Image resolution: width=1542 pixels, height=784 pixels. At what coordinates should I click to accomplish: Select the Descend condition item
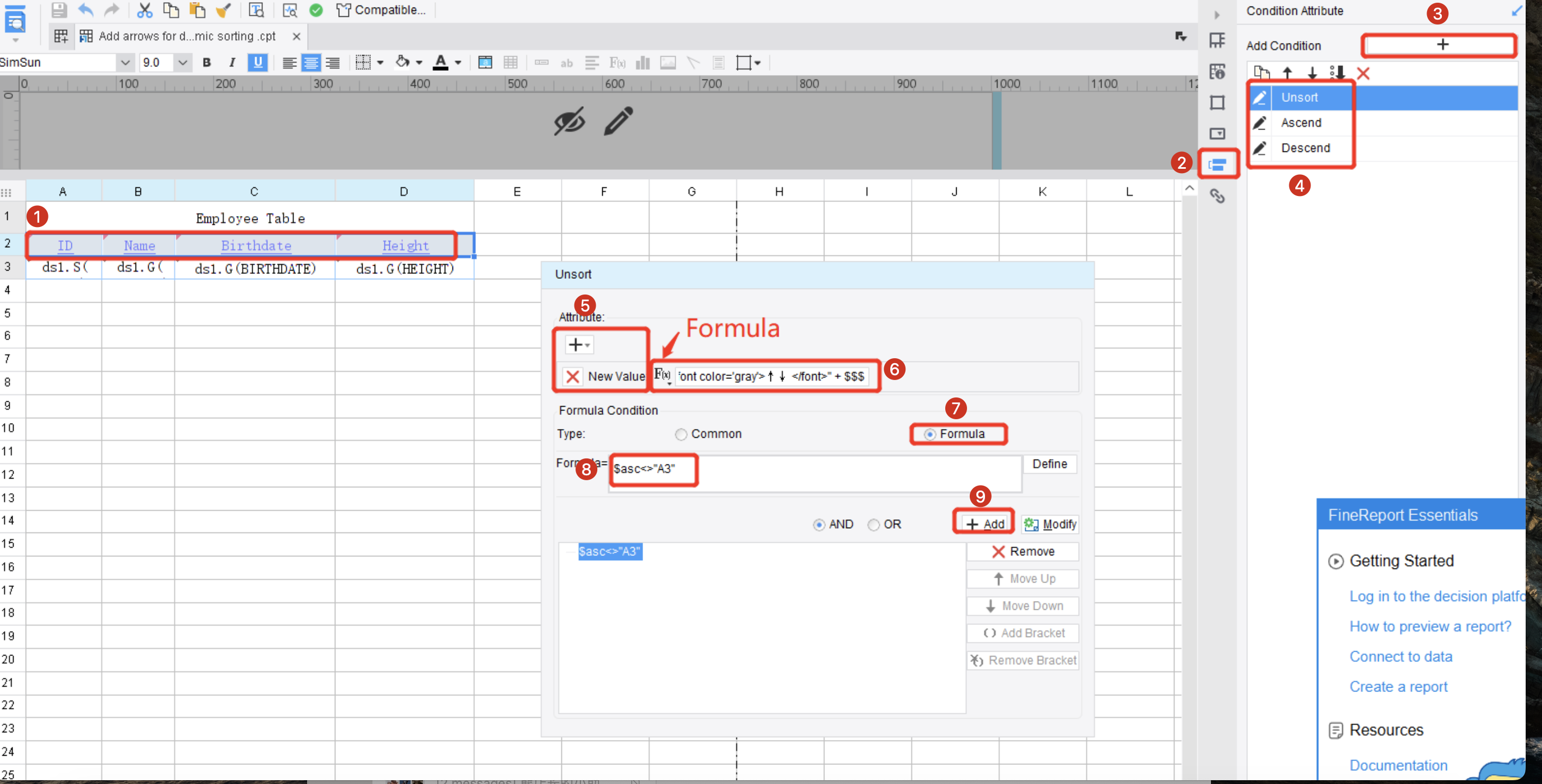[1384, 148]
